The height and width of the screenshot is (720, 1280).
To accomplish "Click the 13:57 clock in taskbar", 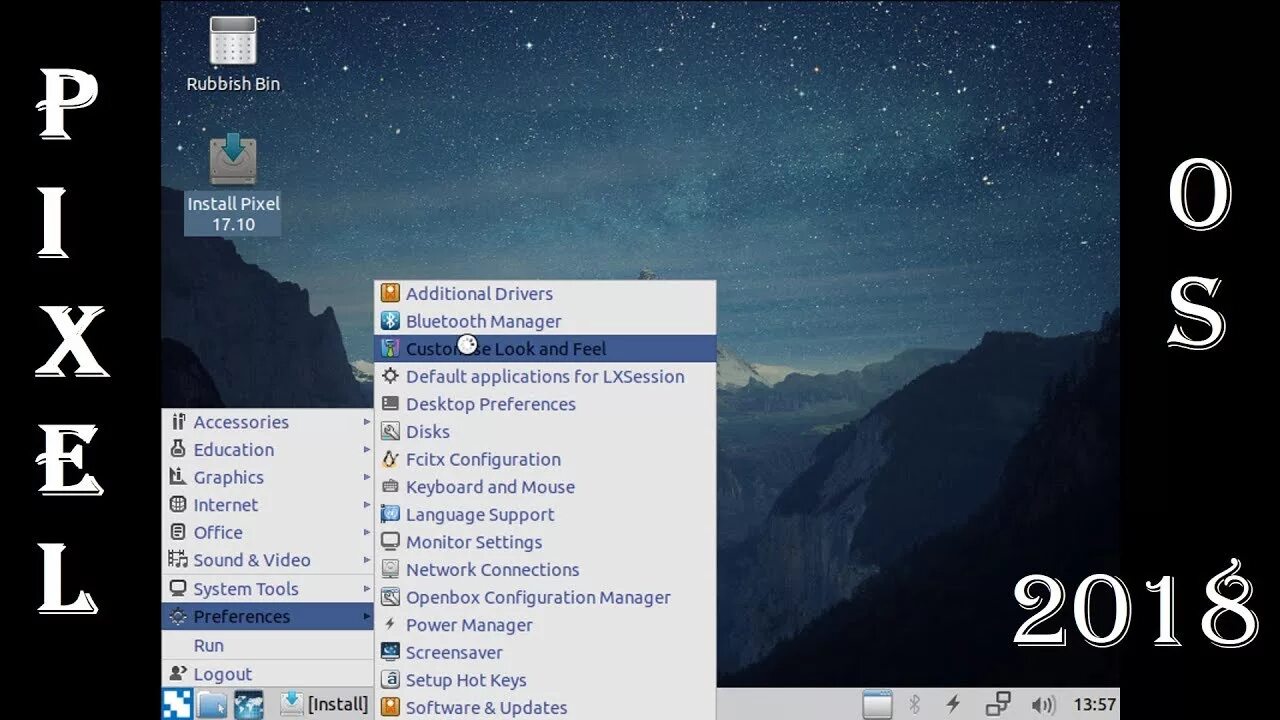I will click(1096, 704).
